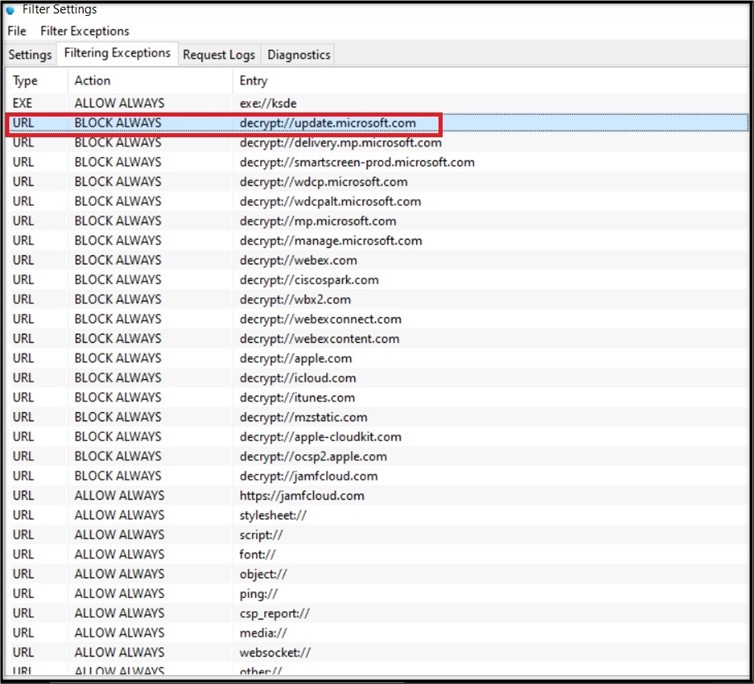Select decrypt://webex.com entry
Viewport: 754px width, 684px height.
298,261
